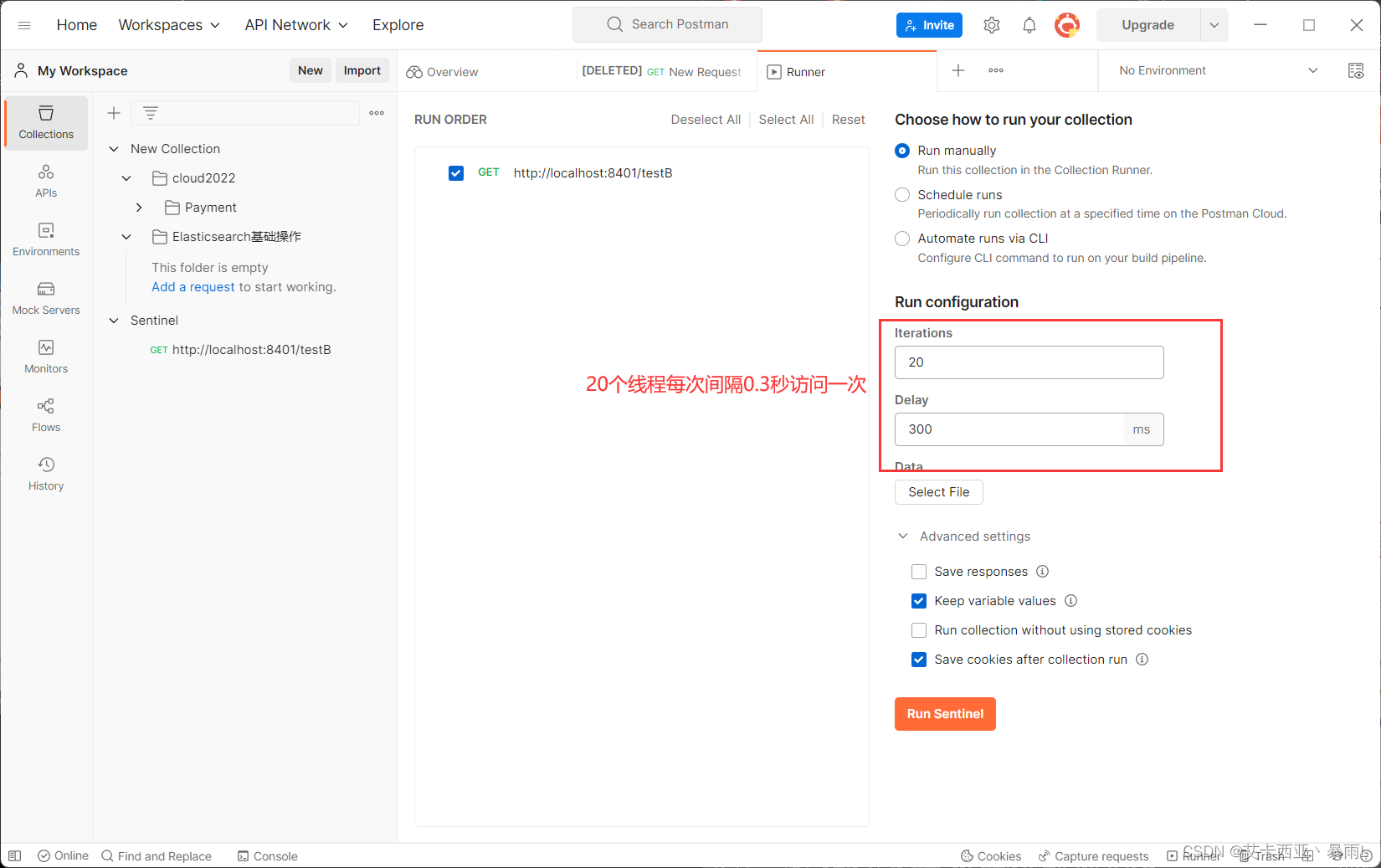Image resolution: width=1381 pixels, height=868 pixels.
Task: Enable the Save responses checkbox
Action: pos(919,572)
